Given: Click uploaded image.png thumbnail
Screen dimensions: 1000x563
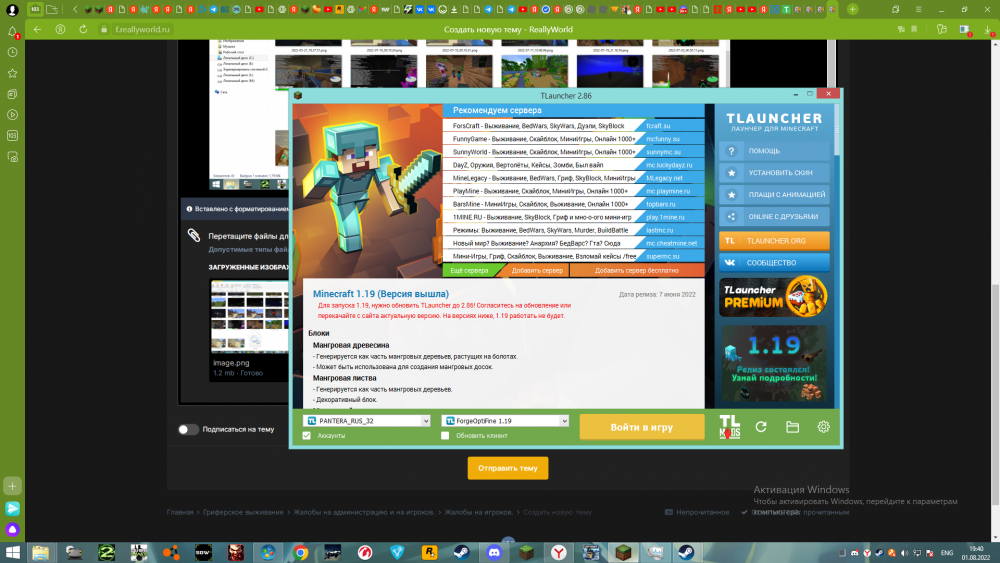Looking at the screenshot, I should 249,316.
